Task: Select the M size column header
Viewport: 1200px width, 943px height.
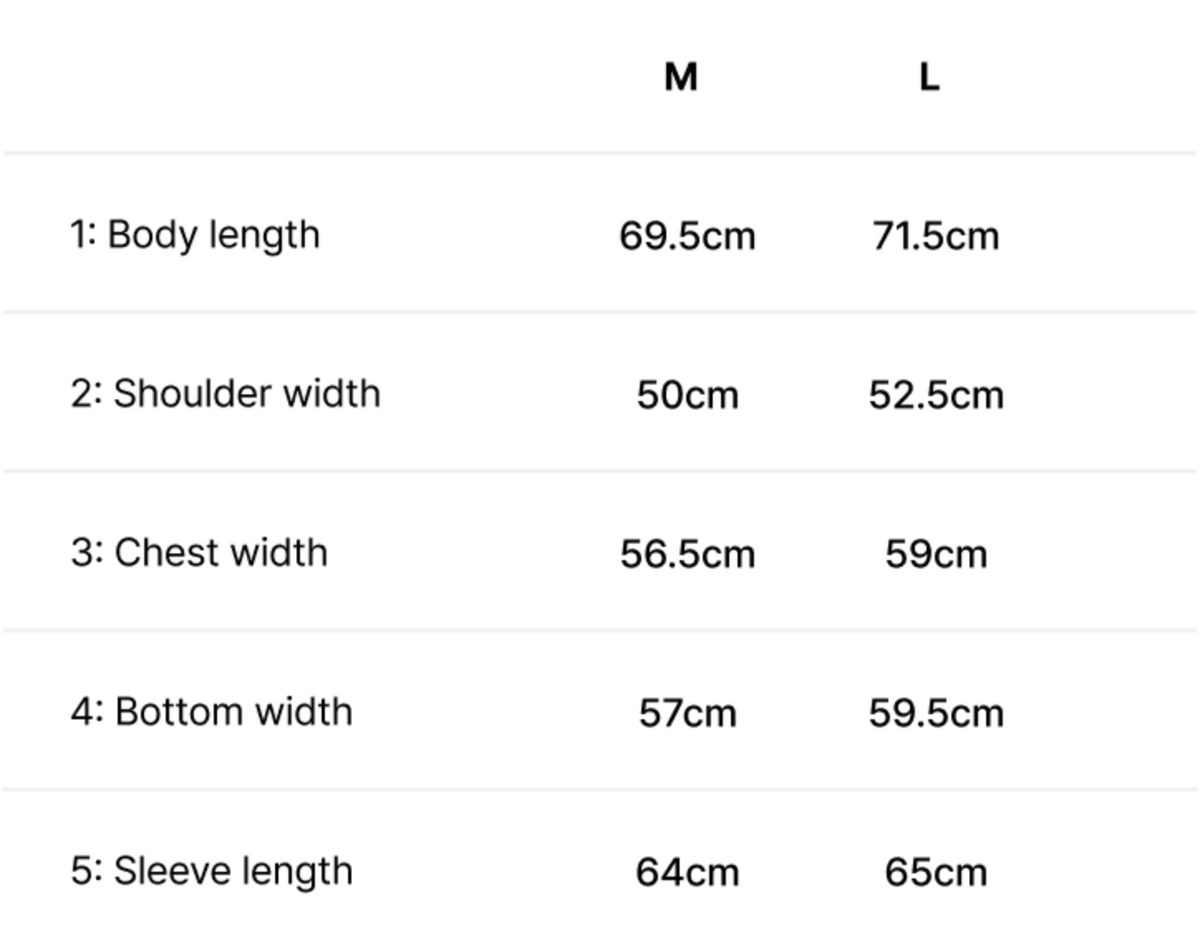Action: (x=681, y=77)
